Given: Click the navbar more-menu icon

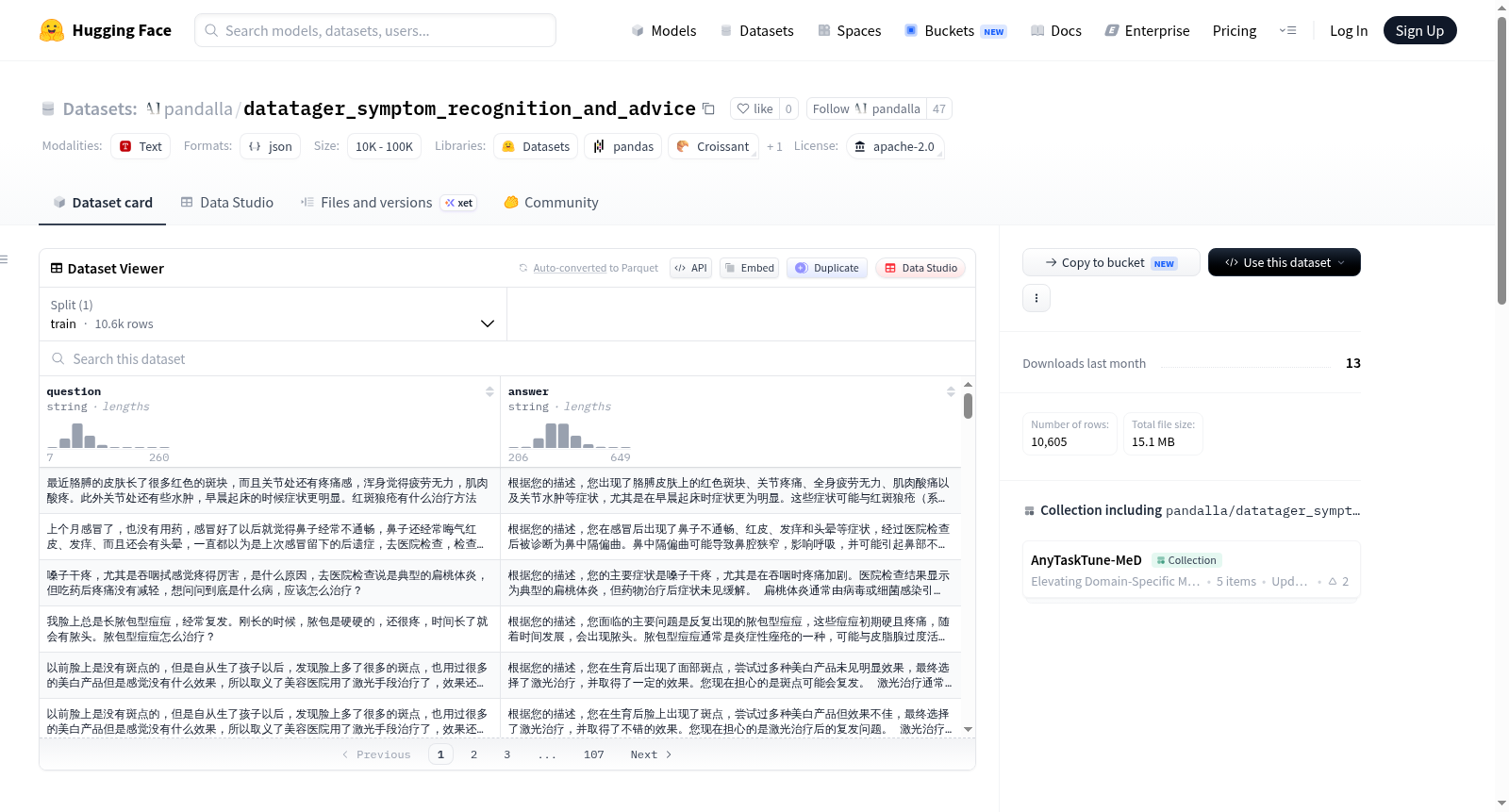Looking at the screenshot, I should (1287, 30).
